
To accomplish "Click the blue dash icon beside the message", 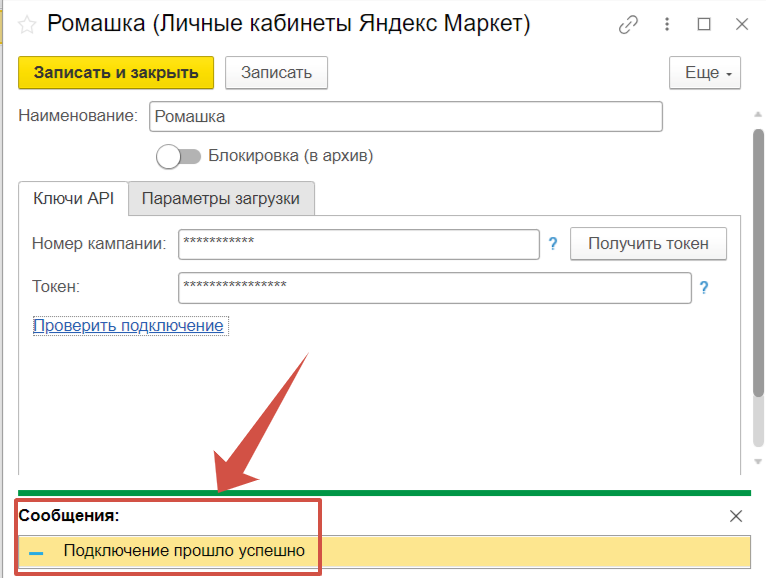I will (36, 552).
